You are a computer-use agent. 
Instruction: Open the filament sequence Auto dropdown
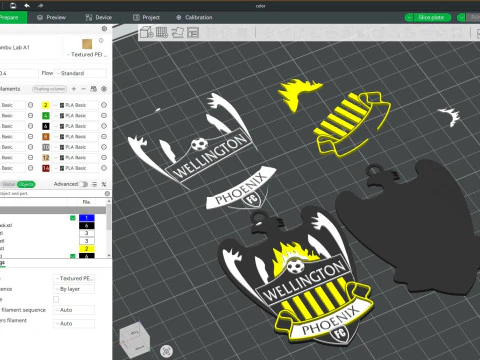(x=74, y=310)
